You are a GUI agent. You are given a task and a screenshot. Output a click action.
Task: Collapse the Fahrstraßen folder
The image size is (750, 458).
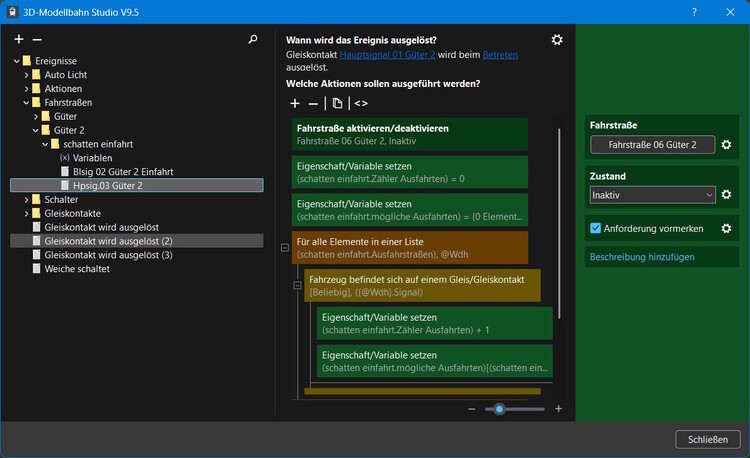click(25, 102)
